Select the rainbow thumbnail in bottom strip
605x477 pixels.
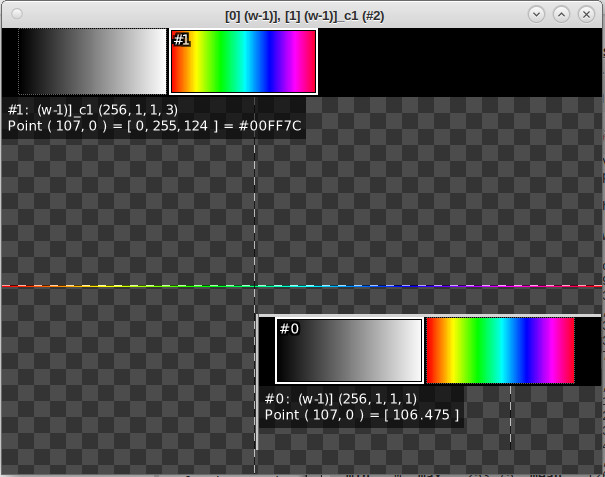pyautogui.click(x=500, y=351)
